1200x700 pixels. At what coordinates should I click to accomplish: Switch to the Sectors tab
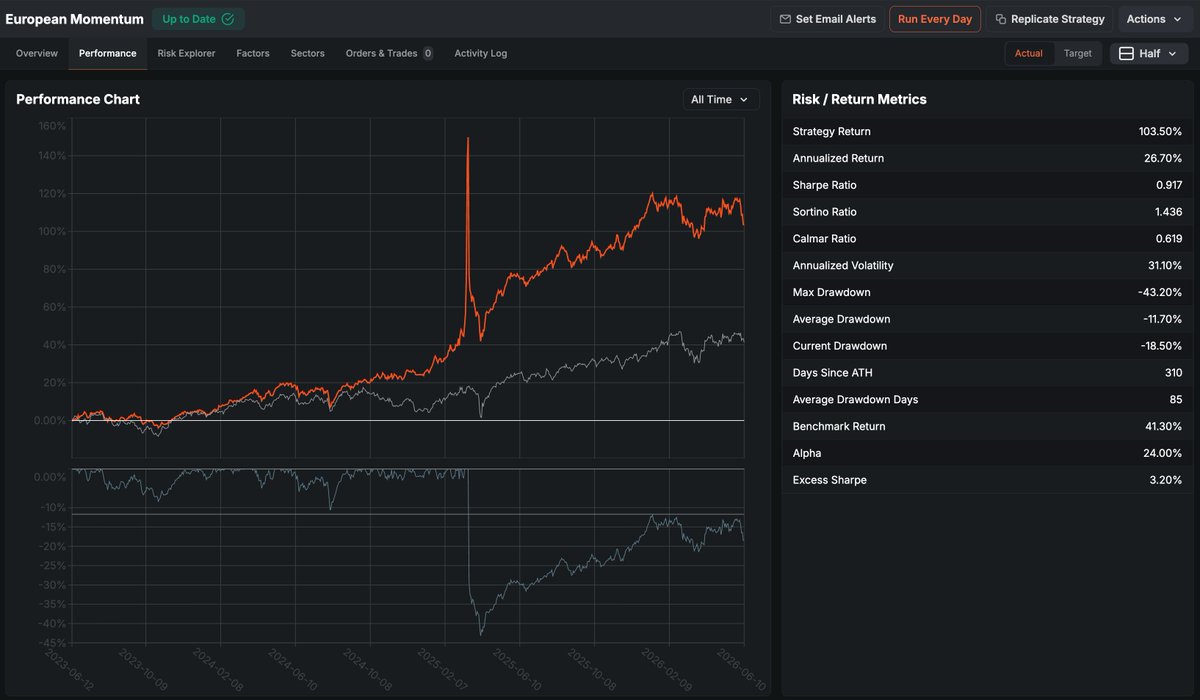308,54
